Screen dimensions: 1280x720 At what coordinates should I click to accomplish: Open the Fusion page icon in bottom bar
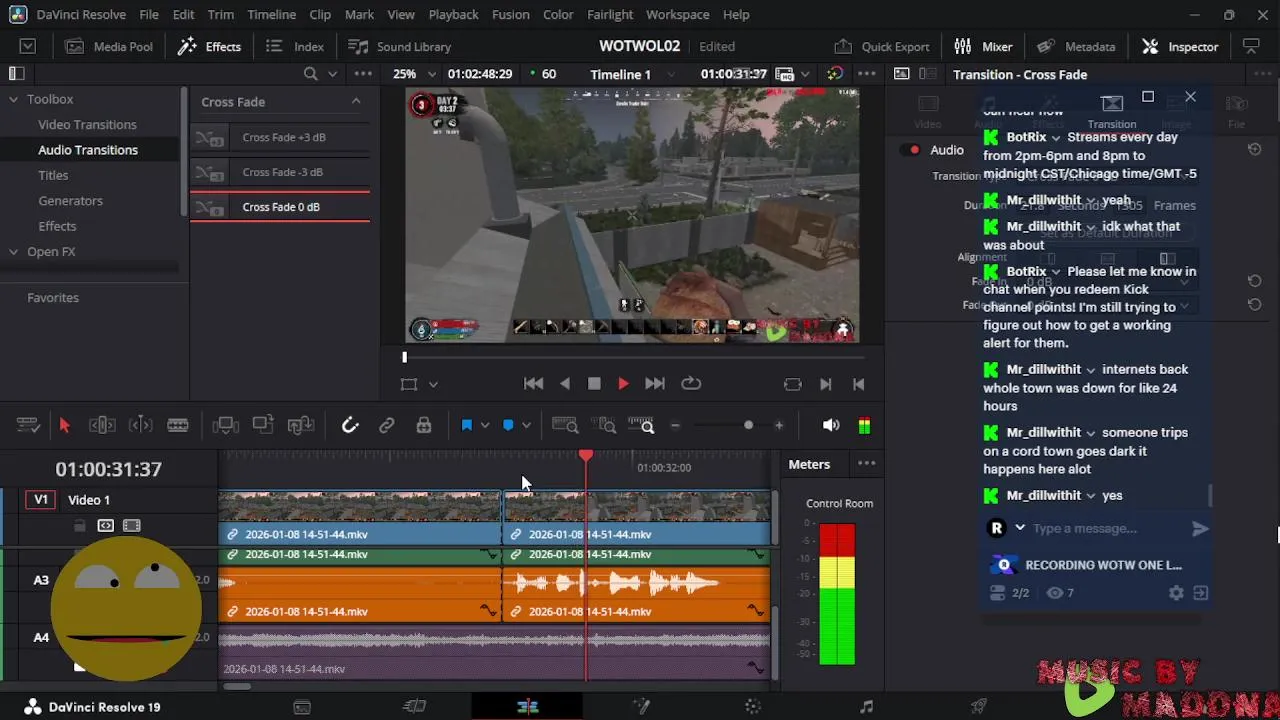pyautogui.click(x=641, y=707)
